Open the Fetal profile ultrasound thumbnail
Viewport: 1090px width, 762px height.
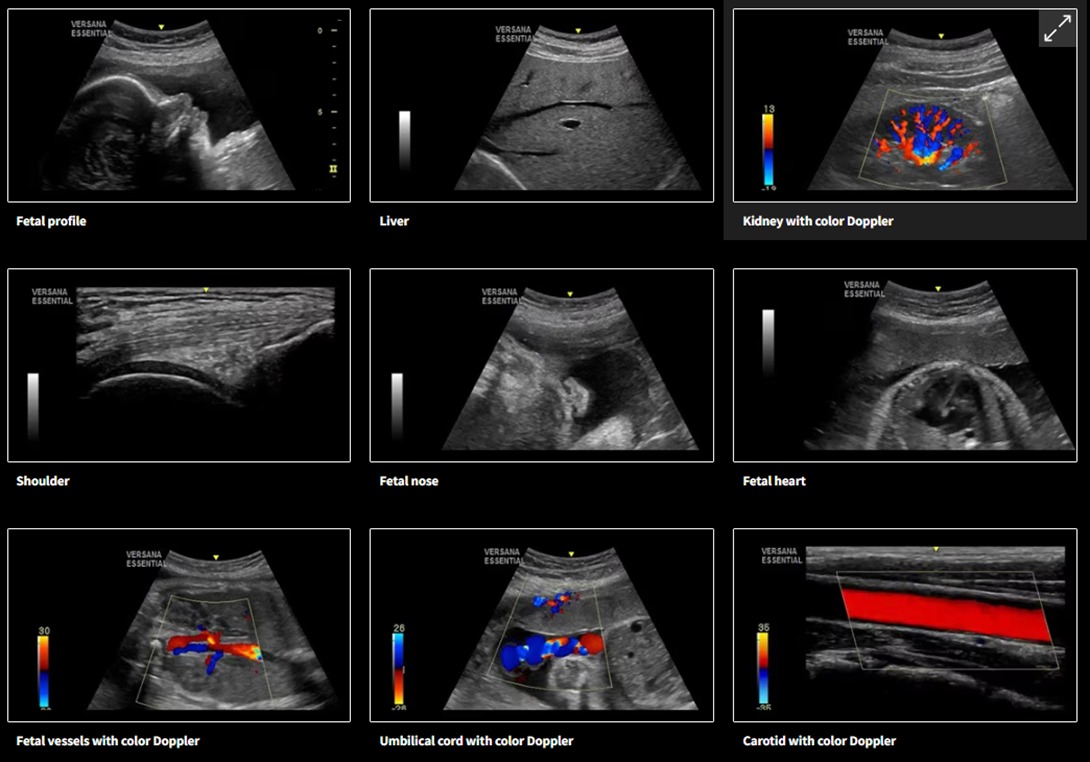tap(179, 106)
